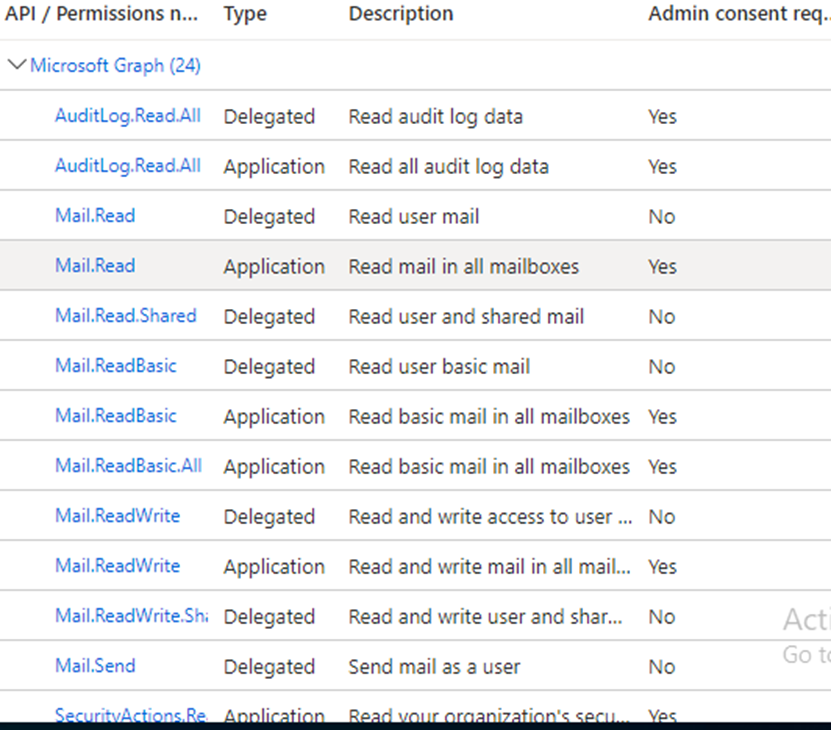
Task: Open the Application Mail.Read permission link
Action: (x=95, y=266)
